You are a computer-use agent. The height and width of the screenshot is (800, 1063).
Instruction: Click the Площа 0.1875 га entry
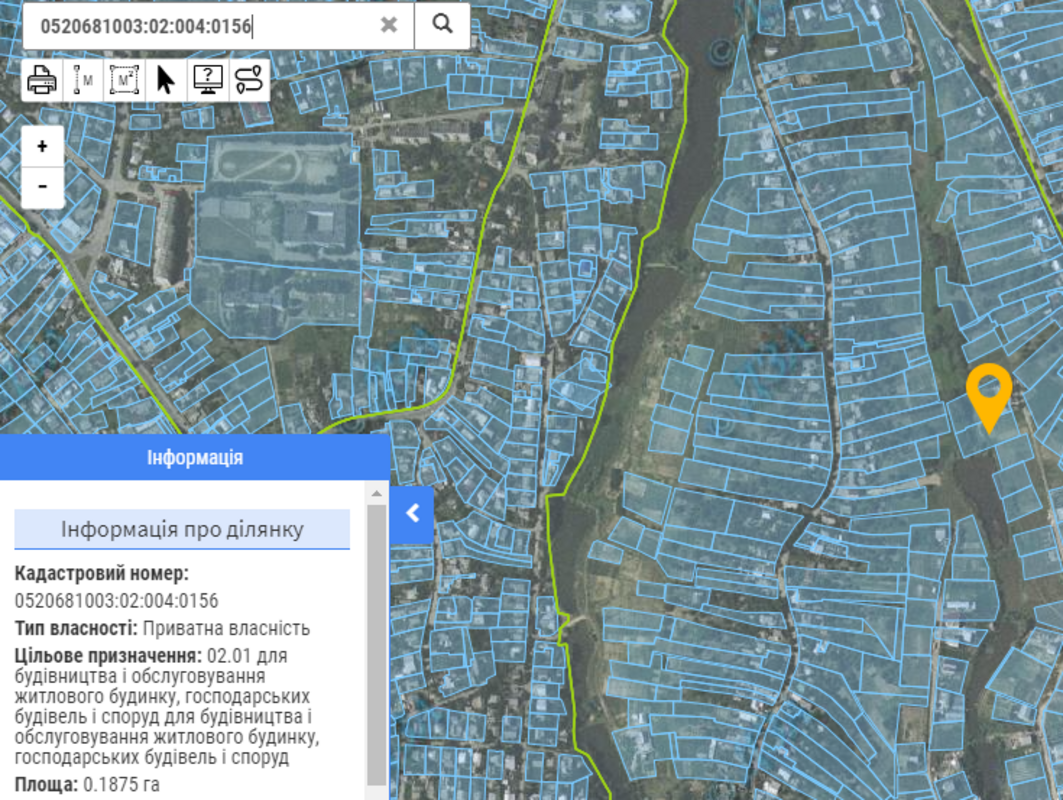tap(87, 784)
